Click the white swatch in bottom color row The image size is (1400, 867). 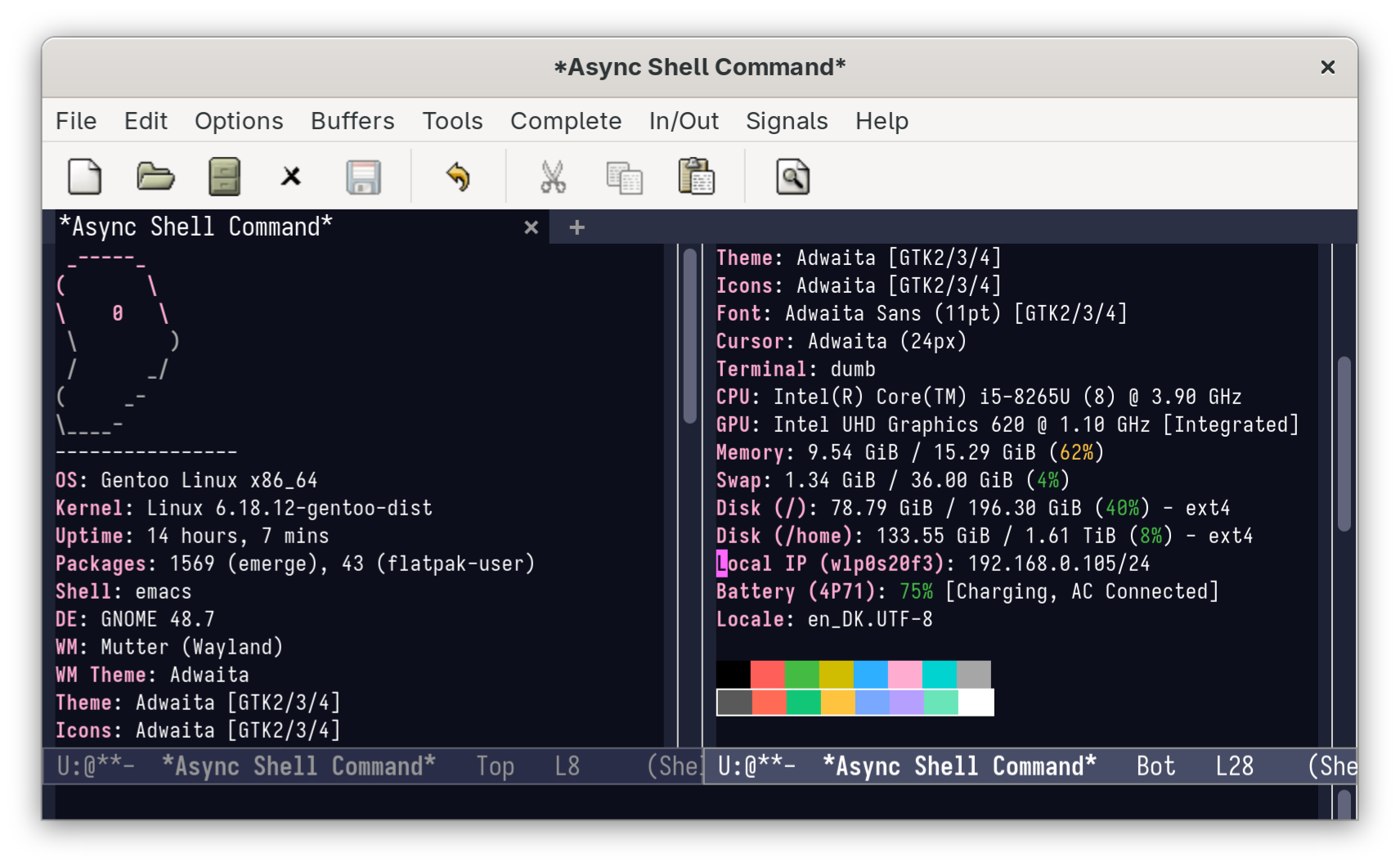[x=976, y=703]
